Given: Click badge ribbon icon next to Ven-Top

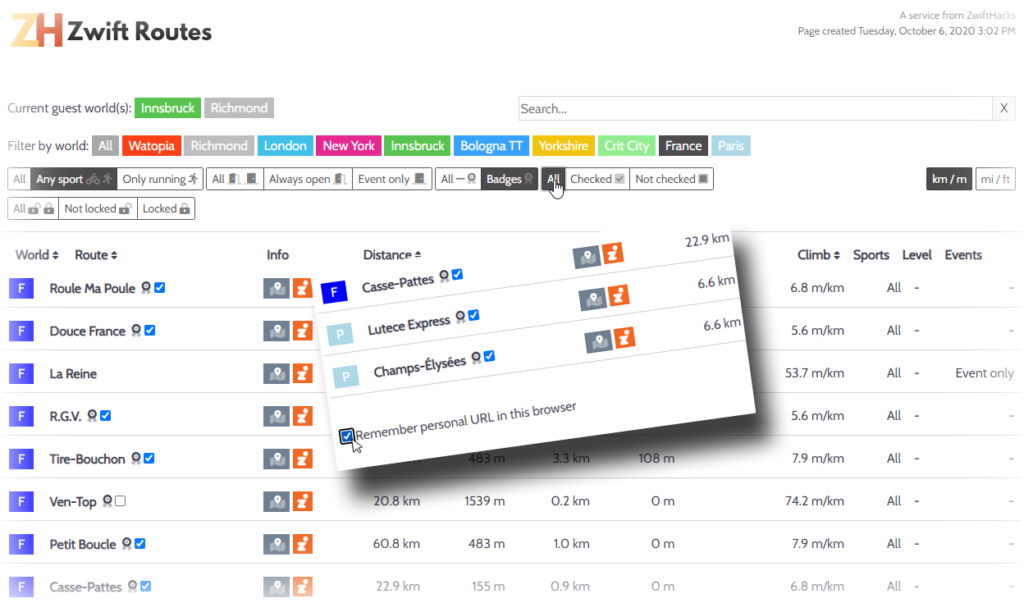Looking at the screenshot, I should click(108, 501).
